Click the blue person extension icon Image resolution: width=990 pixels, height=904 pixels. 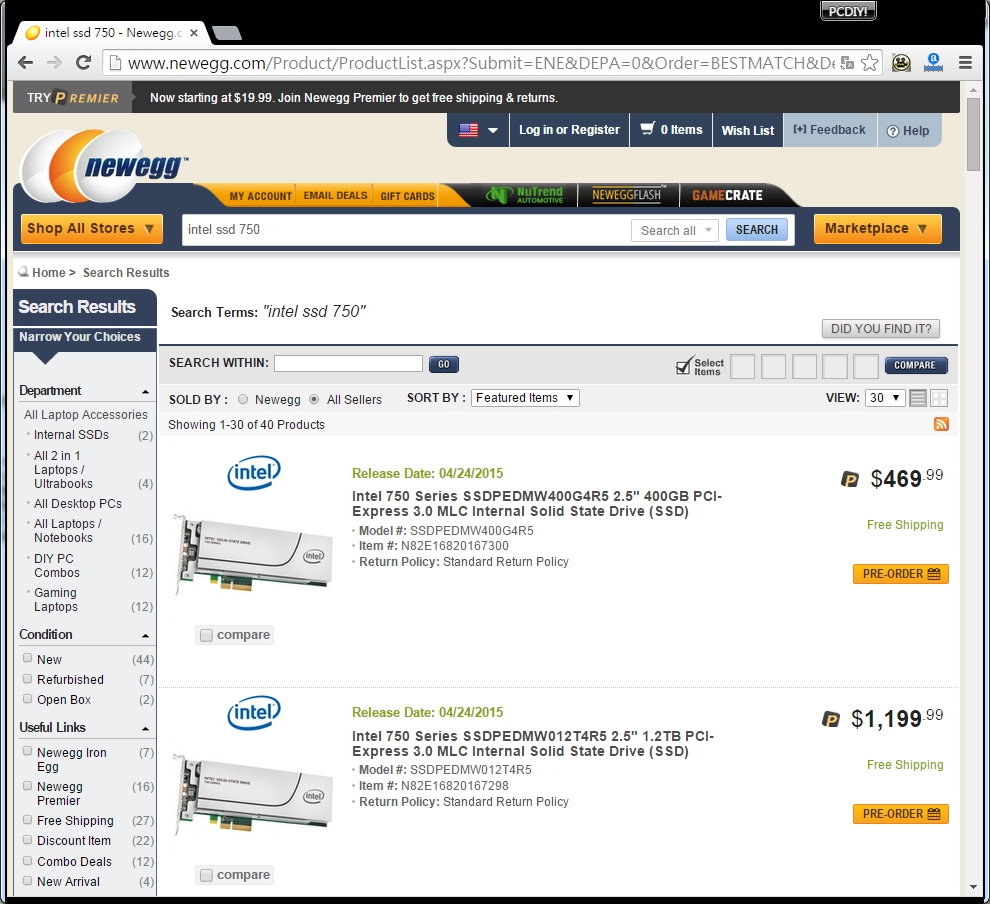click(933, 62)
